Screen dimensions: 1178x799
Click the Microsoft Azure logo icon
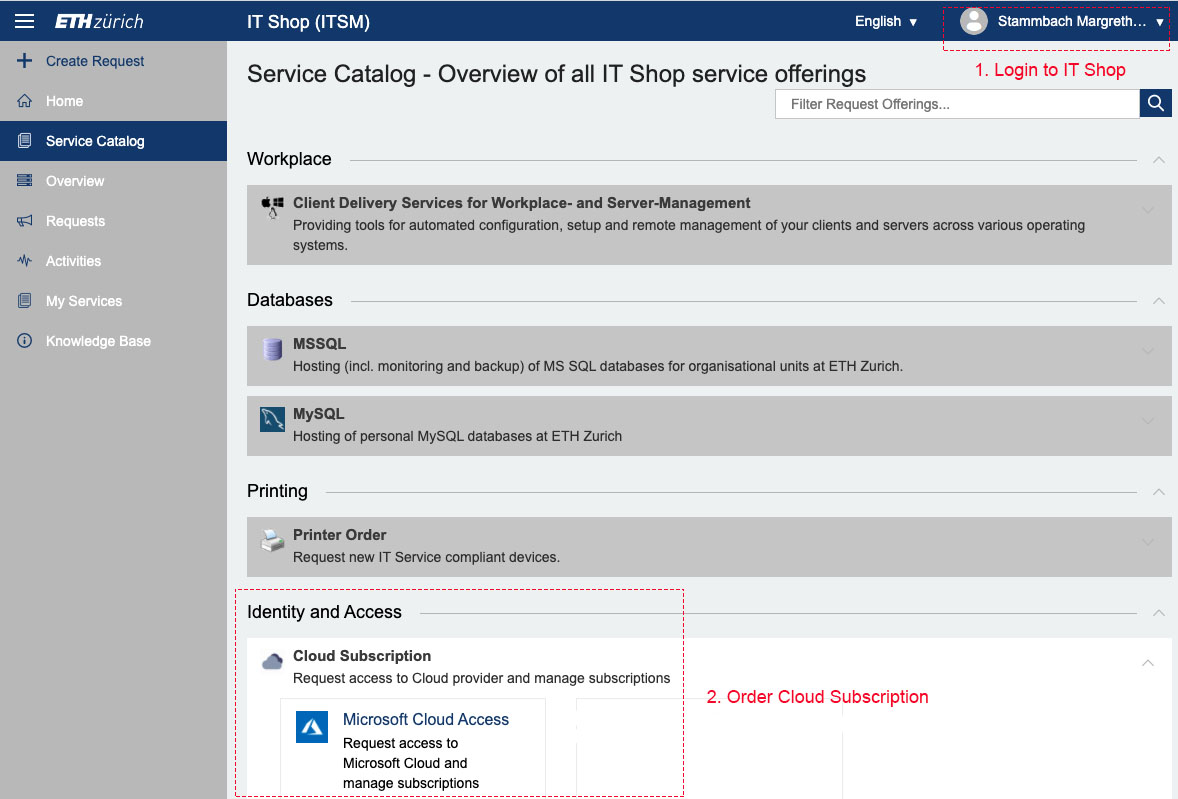[312, 727]
